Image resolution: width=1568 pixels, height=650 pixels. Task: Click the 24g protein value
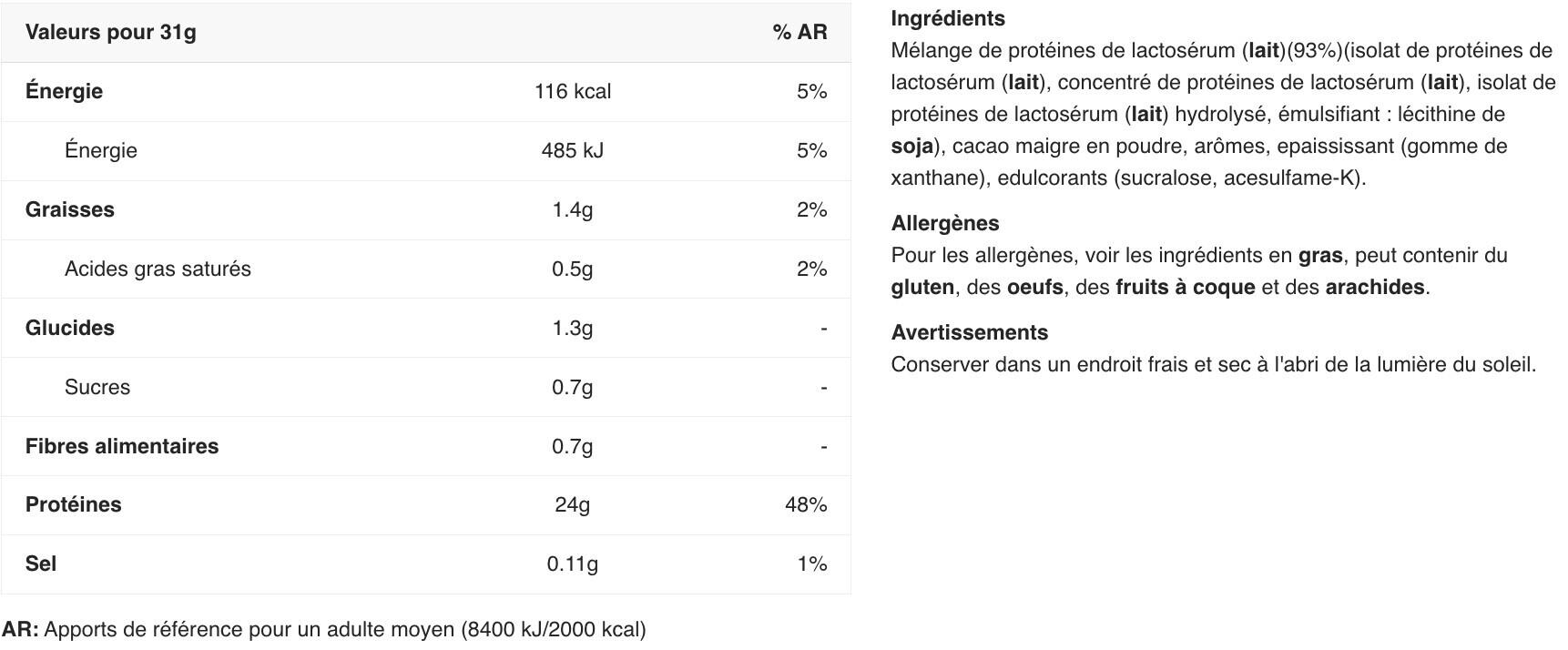point(572,504)
